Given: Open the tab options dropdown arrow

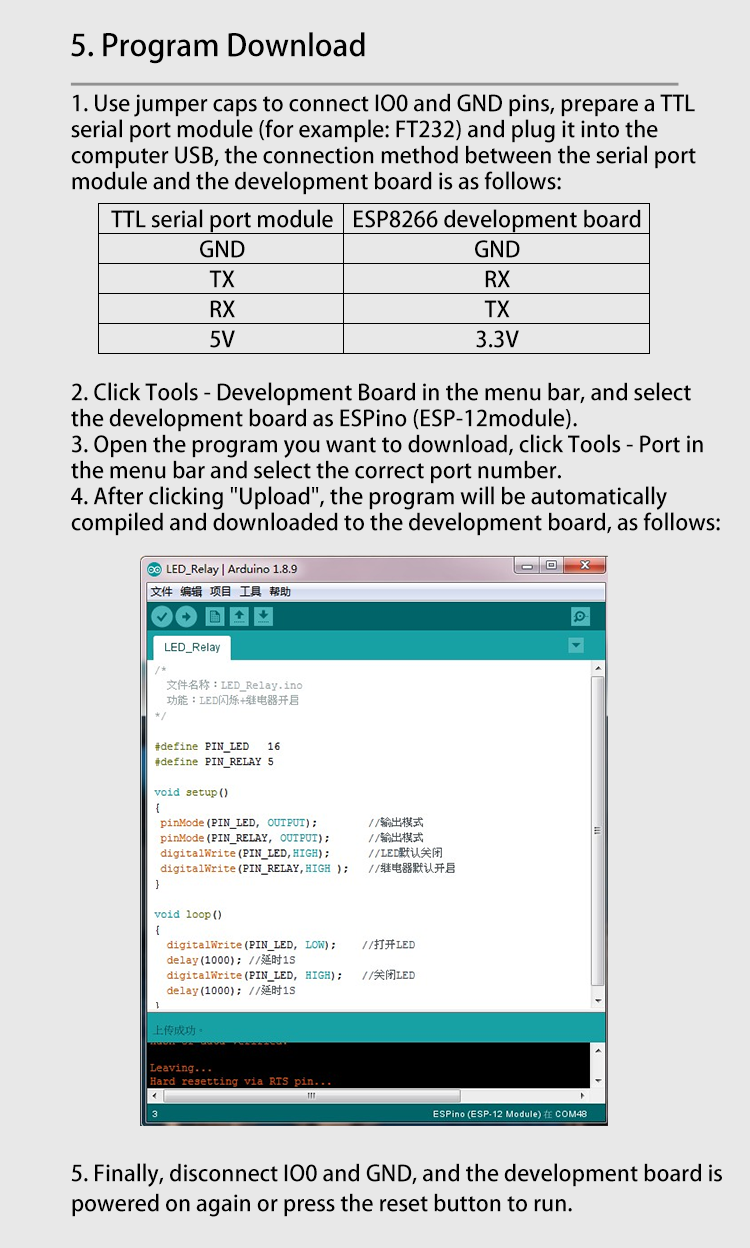Looking at the screenshot, I should pos(576,646).
